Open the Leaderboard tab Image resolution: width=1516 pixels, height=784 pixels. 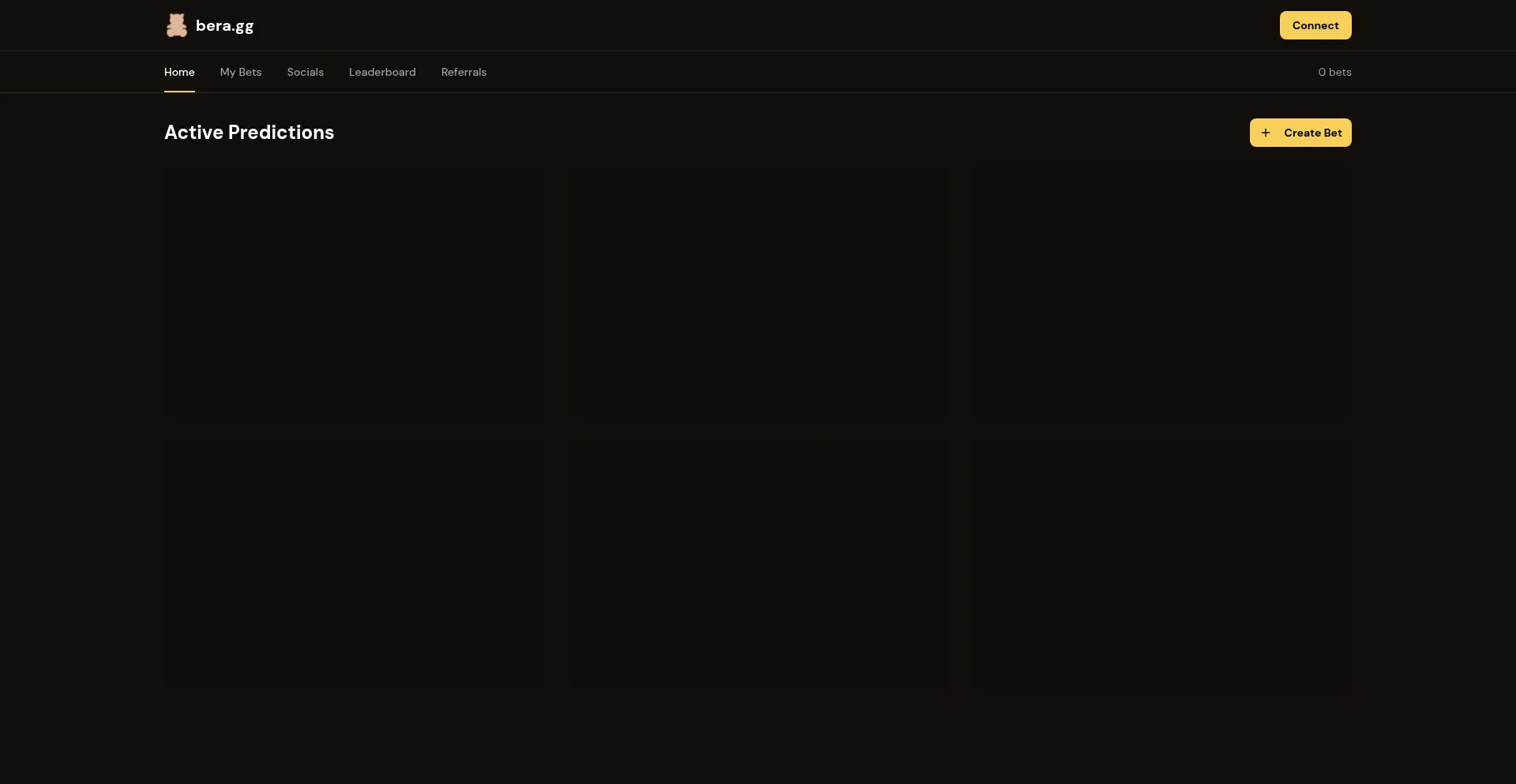coord(382,72)
